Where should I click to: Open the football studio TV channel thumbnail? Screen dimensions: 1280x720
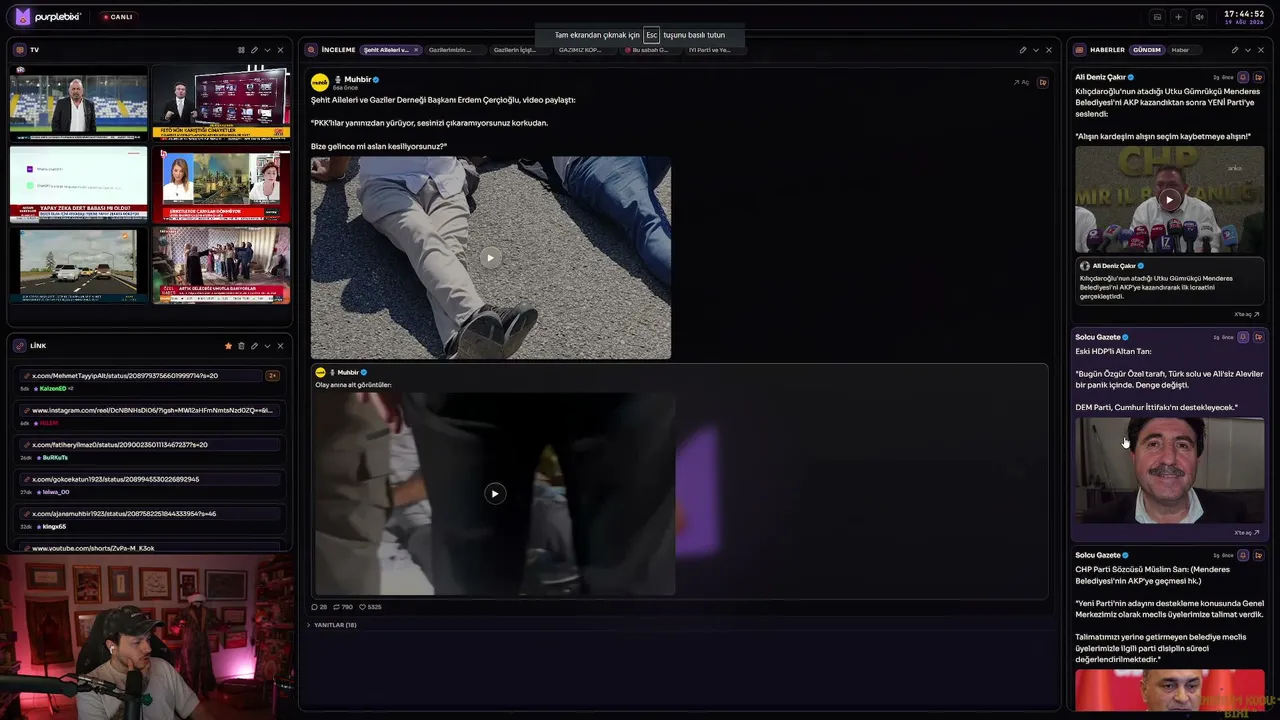pos(79,104)
